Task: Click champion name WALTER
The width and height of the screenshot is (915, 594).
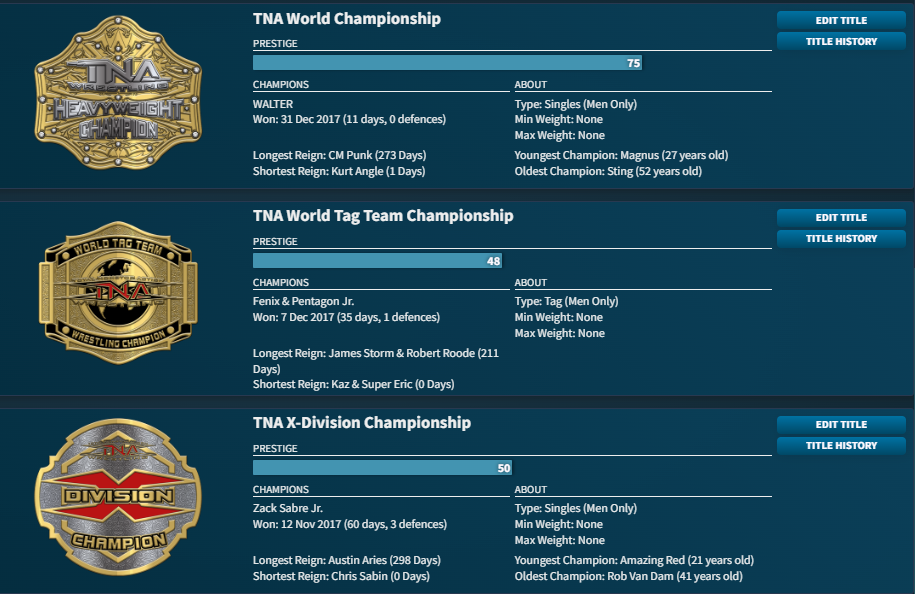Action: point(273,104)
